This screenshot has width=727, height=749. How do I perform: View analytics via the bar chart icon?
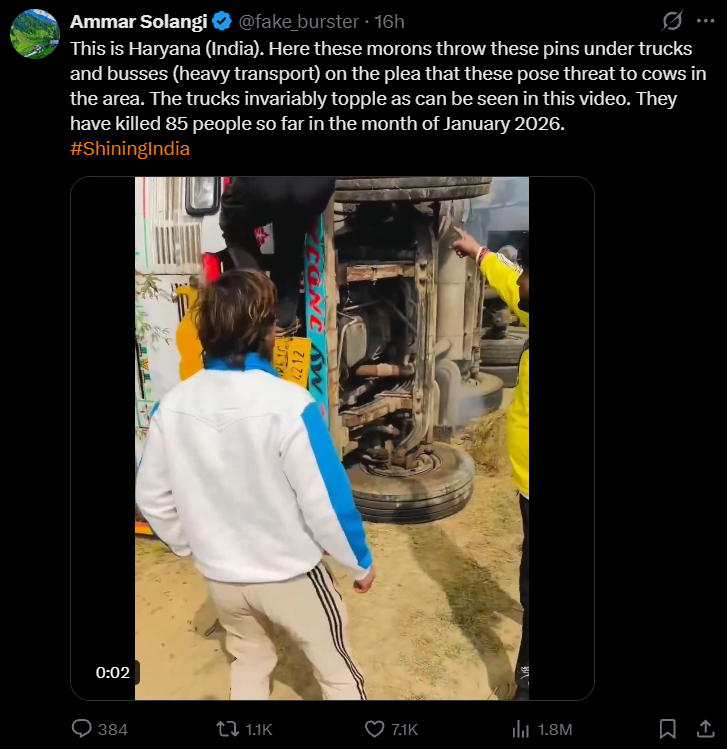pos(521,729)
